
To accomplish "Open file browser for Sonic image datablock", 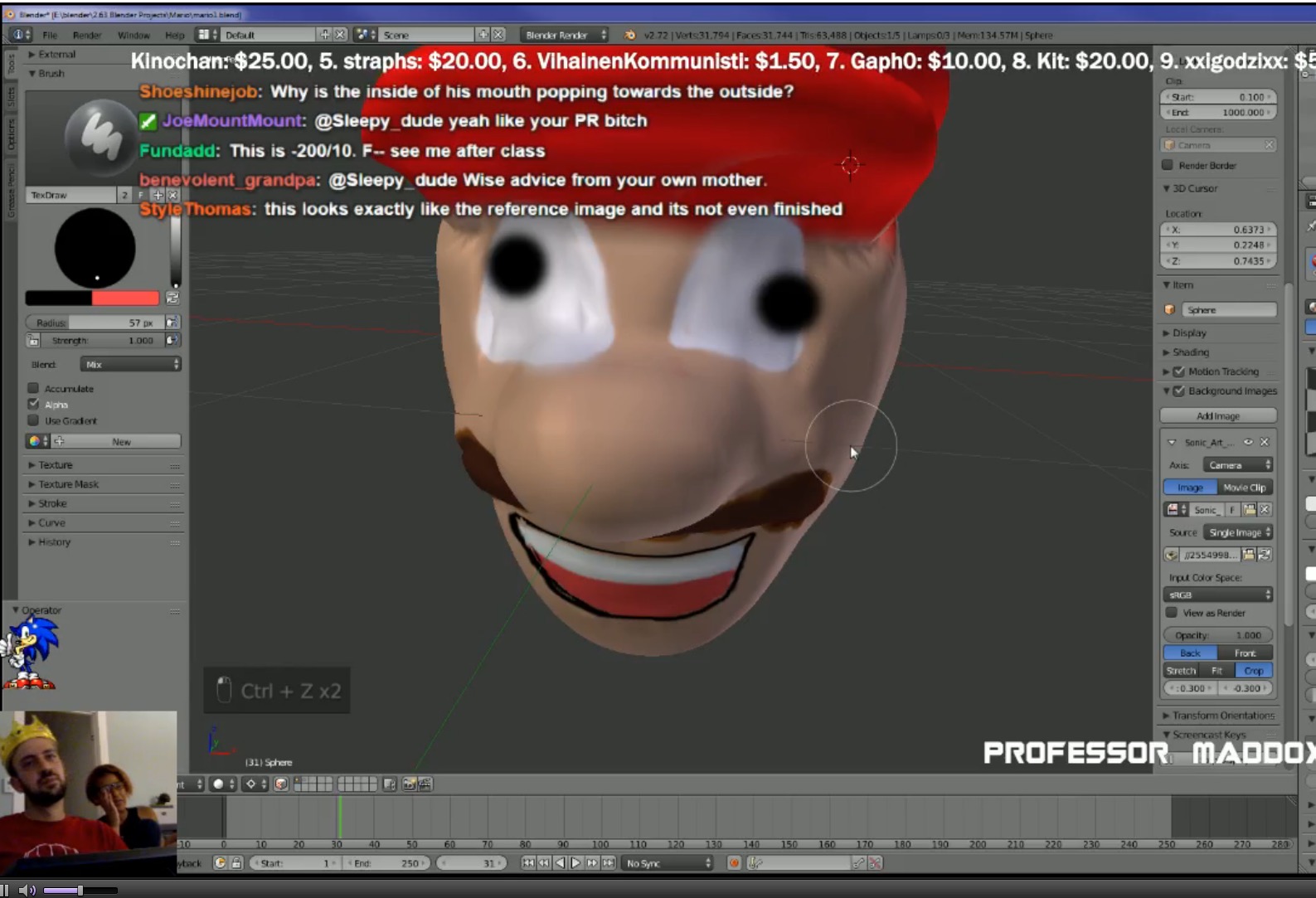I will pos(1250,510).
